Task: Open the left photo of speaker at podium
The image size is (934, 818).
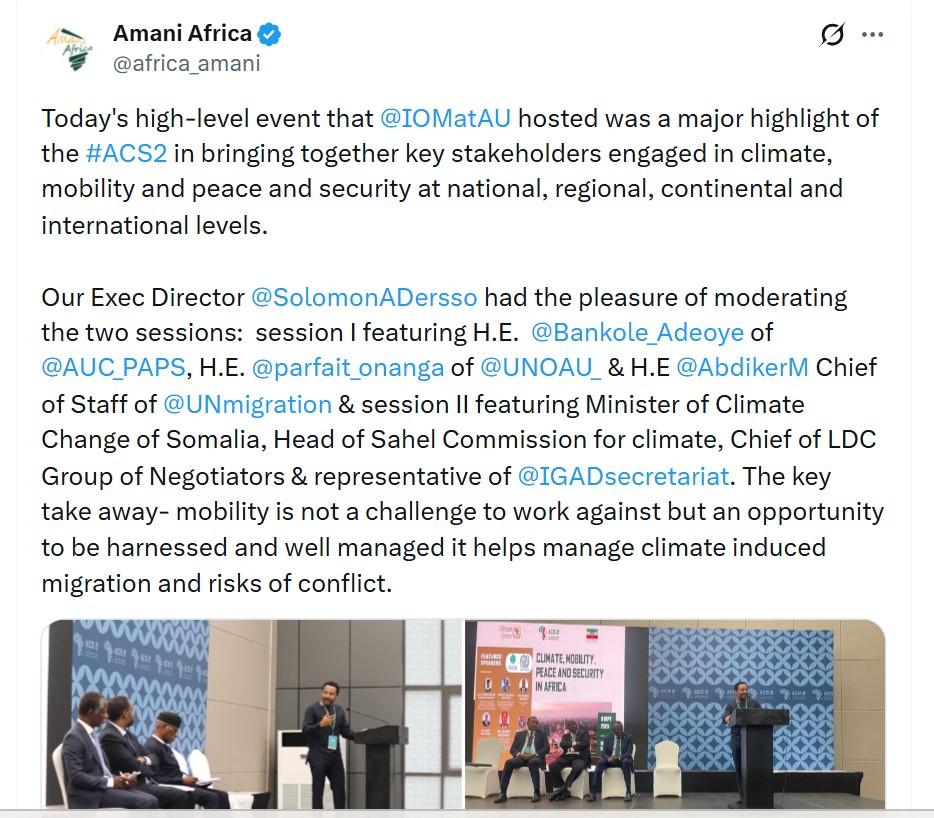Action: click(x=253, y=714)
